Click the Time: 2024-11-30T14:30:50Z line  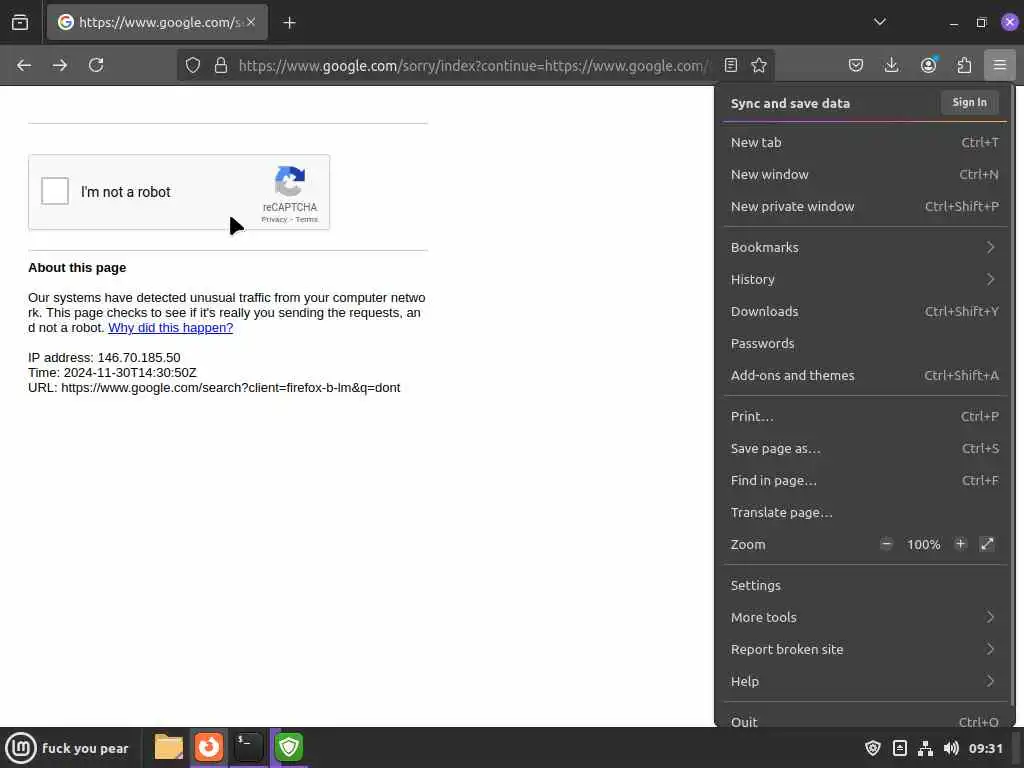[112, 373]
